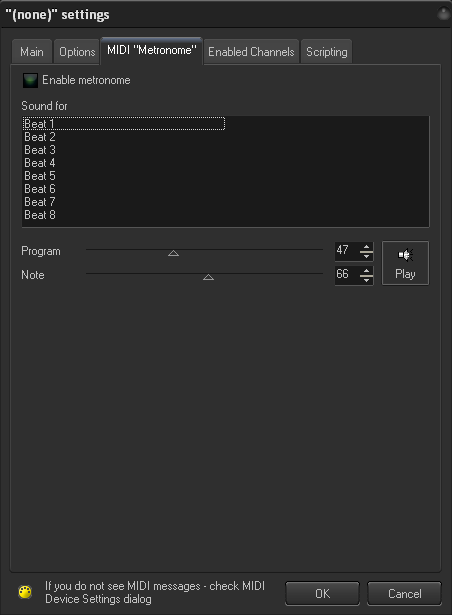Open the Options tab
452x615 pixels.
point(77,52)
